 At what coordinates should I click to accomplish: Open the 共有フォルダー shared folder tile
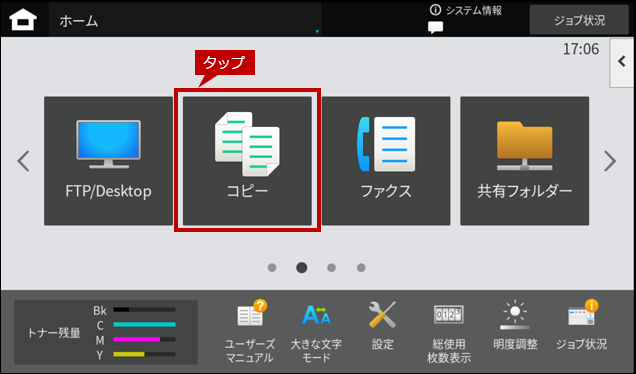coord(524,161)
